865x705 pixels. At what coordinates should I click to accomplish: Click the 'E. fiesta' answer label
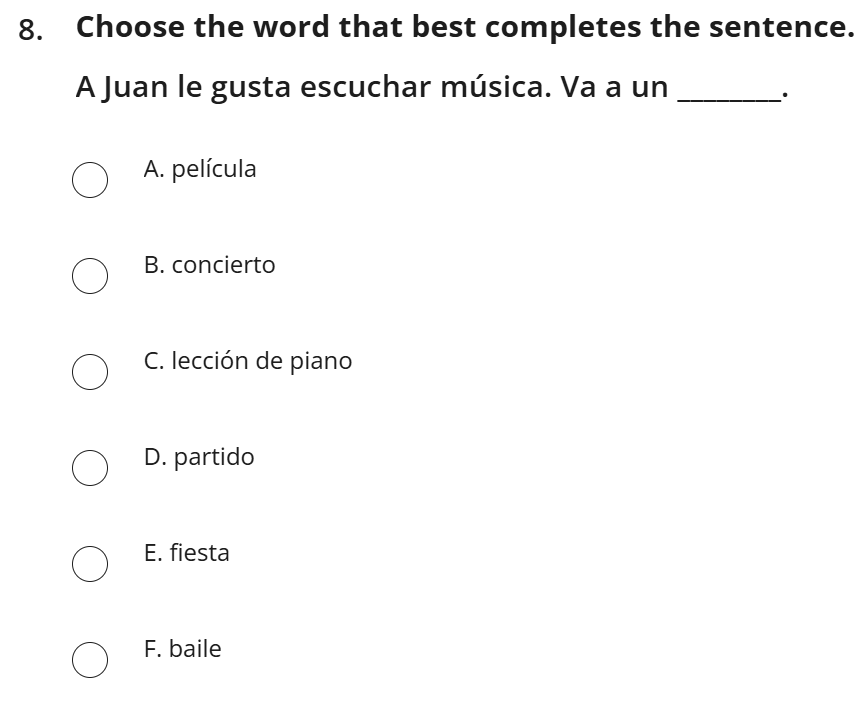187,553
